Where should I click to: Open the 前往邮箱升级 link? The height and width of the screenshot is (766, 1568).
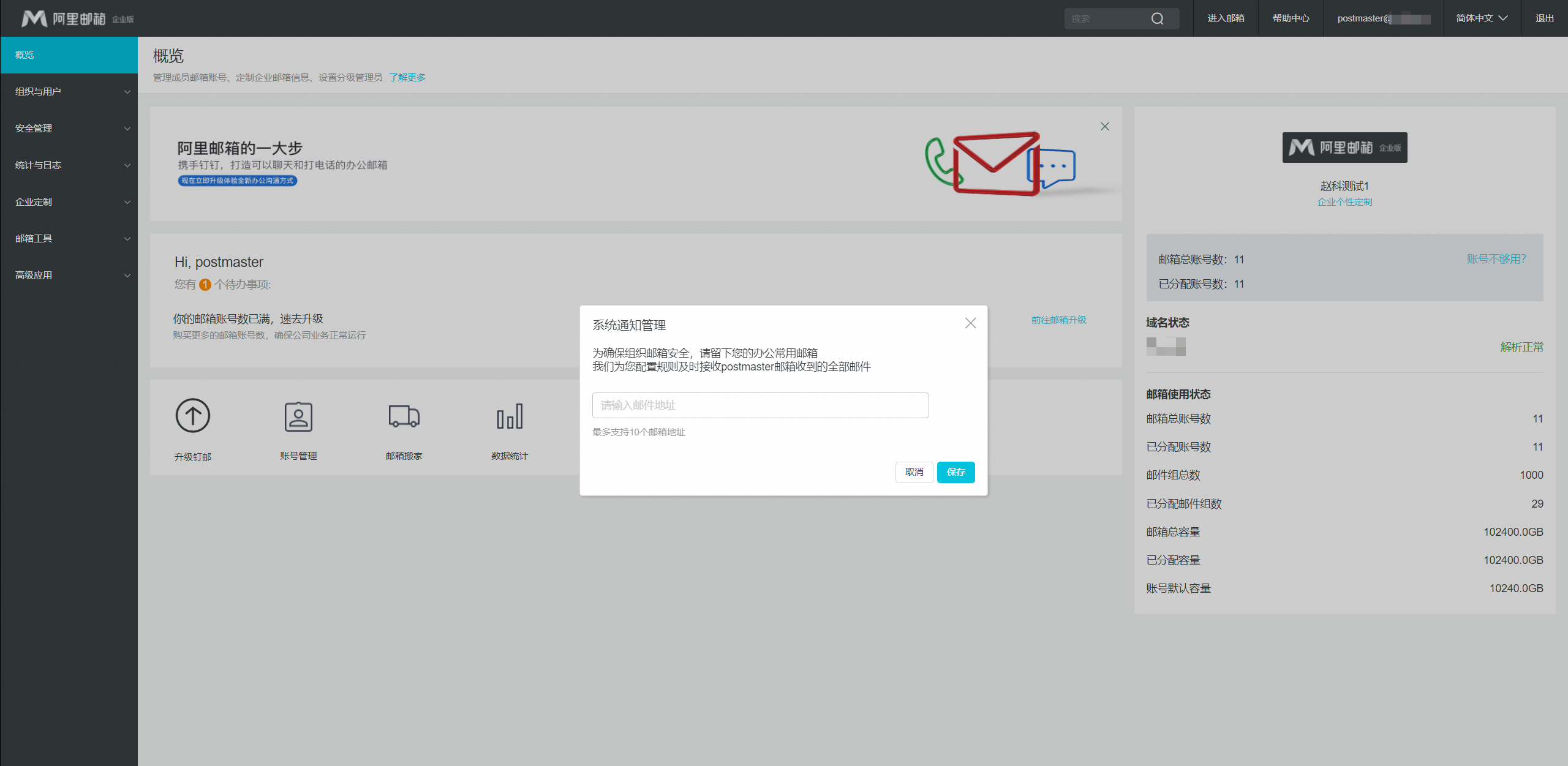click(1058, 320)
